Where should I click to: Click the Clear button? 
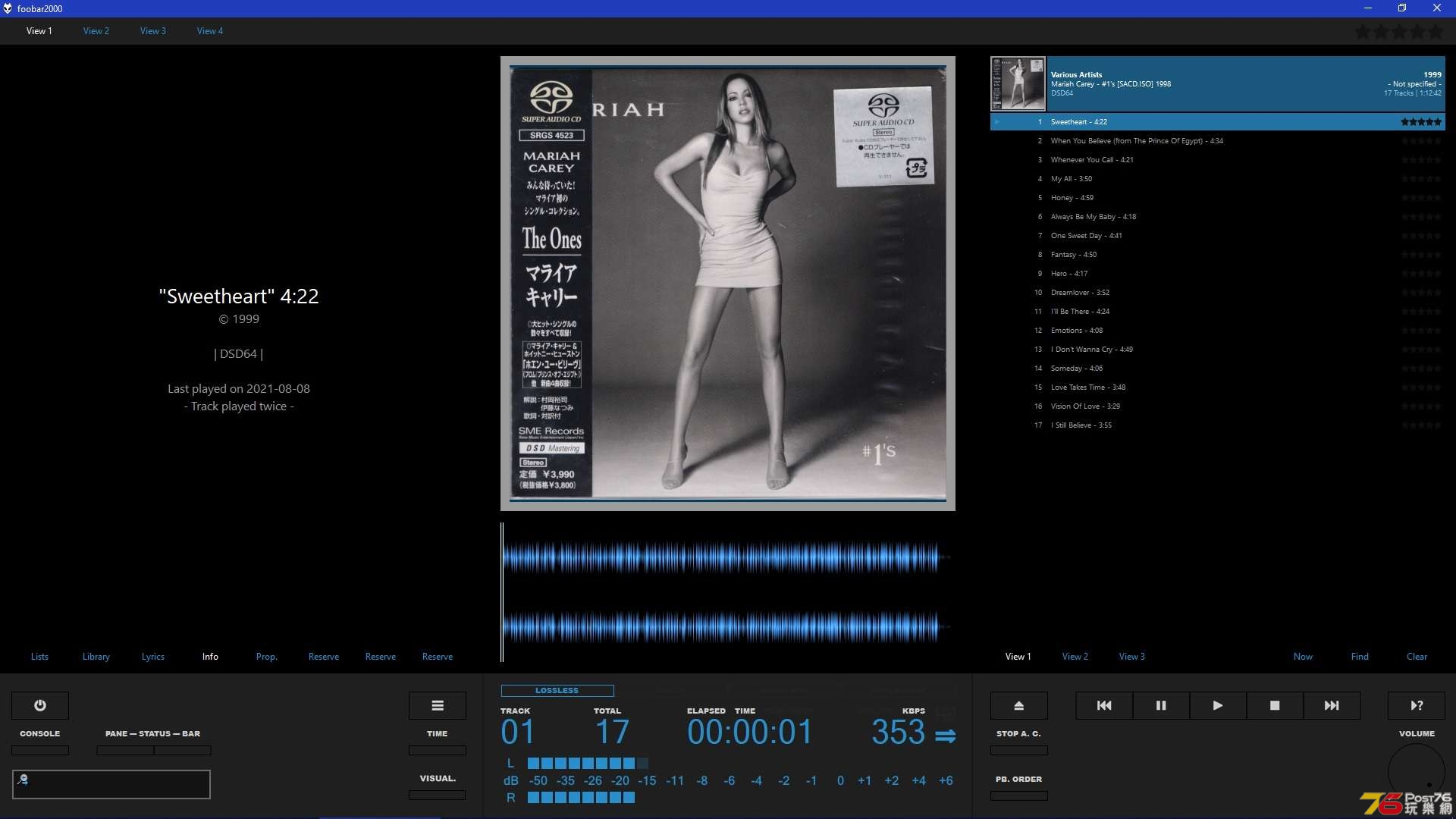[x=1417, y=657]
